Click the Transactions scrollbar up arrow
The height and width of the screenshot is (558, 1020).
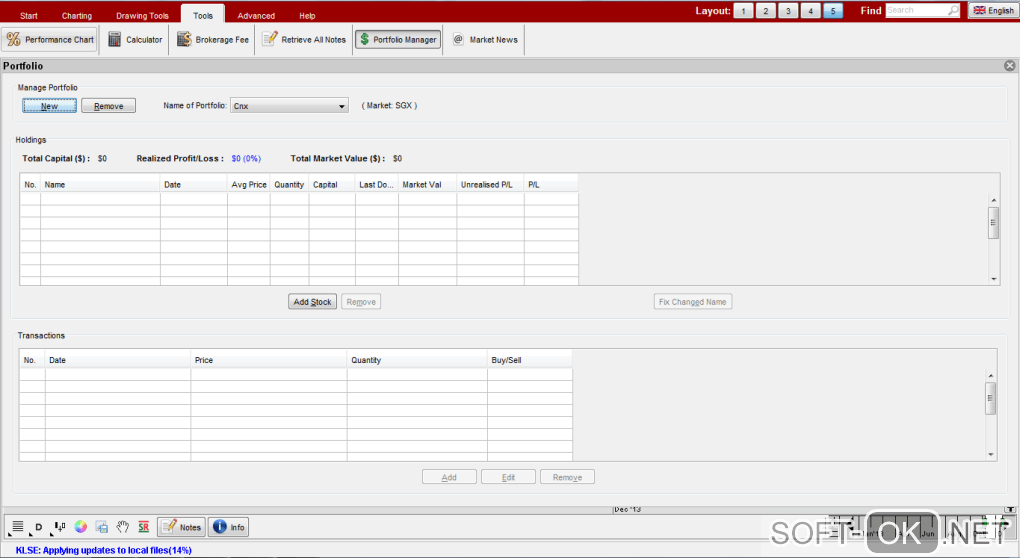click(991, 376)
